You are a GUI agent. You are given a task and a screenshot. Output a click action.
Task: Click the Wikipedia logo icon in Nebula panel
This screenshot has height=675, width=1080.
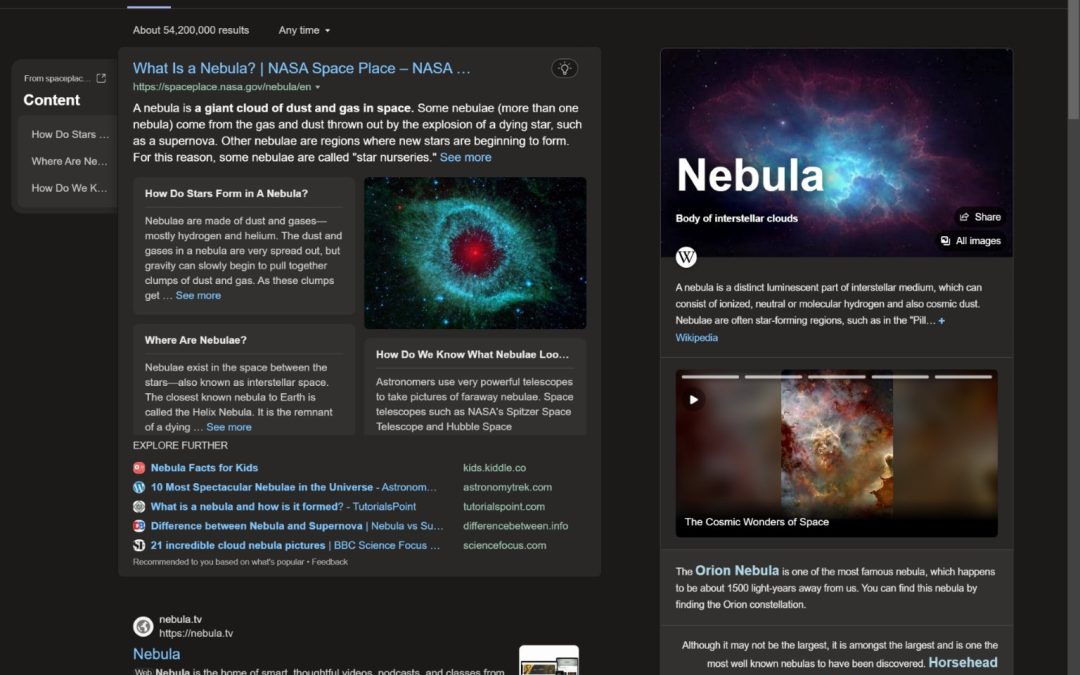[686, 257]
